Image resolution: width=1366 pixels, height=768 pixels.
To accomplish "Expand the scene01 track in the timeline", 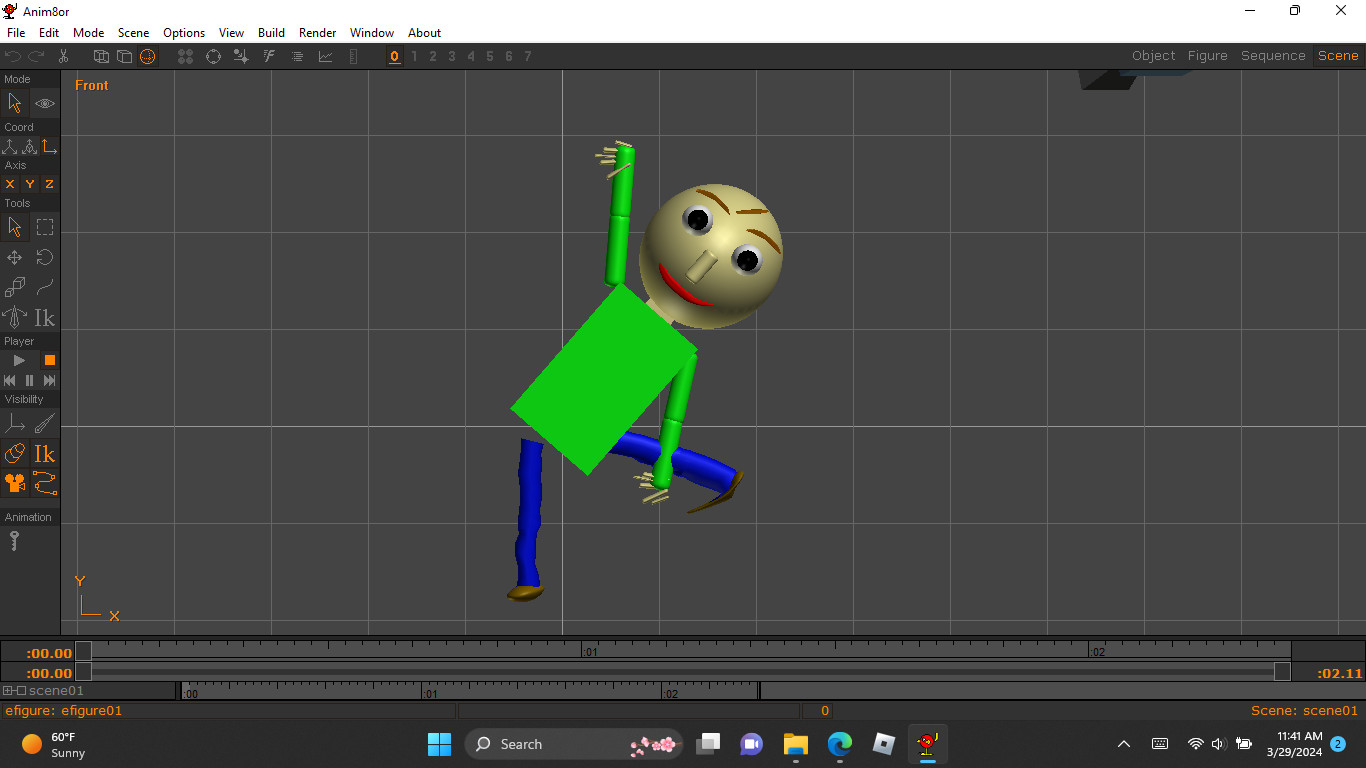I will tap(8, 690).
